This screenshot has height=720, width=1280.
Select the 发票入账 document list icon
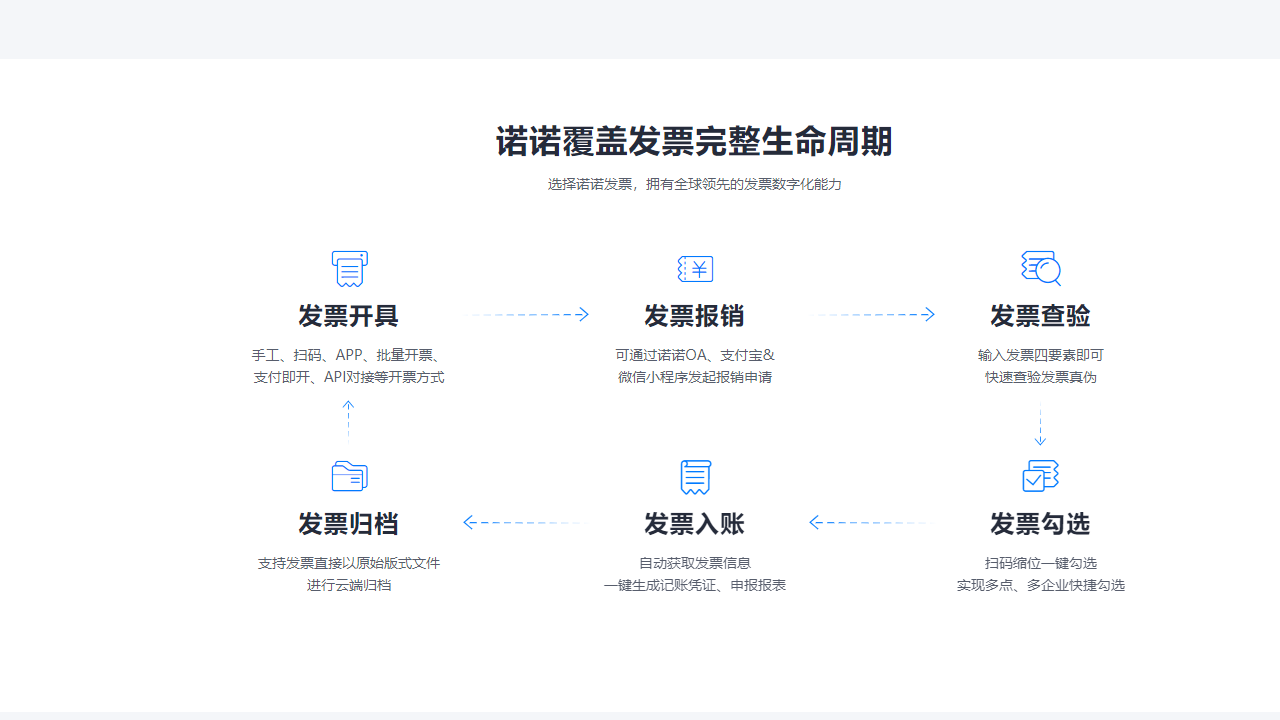tap(695, 476)
